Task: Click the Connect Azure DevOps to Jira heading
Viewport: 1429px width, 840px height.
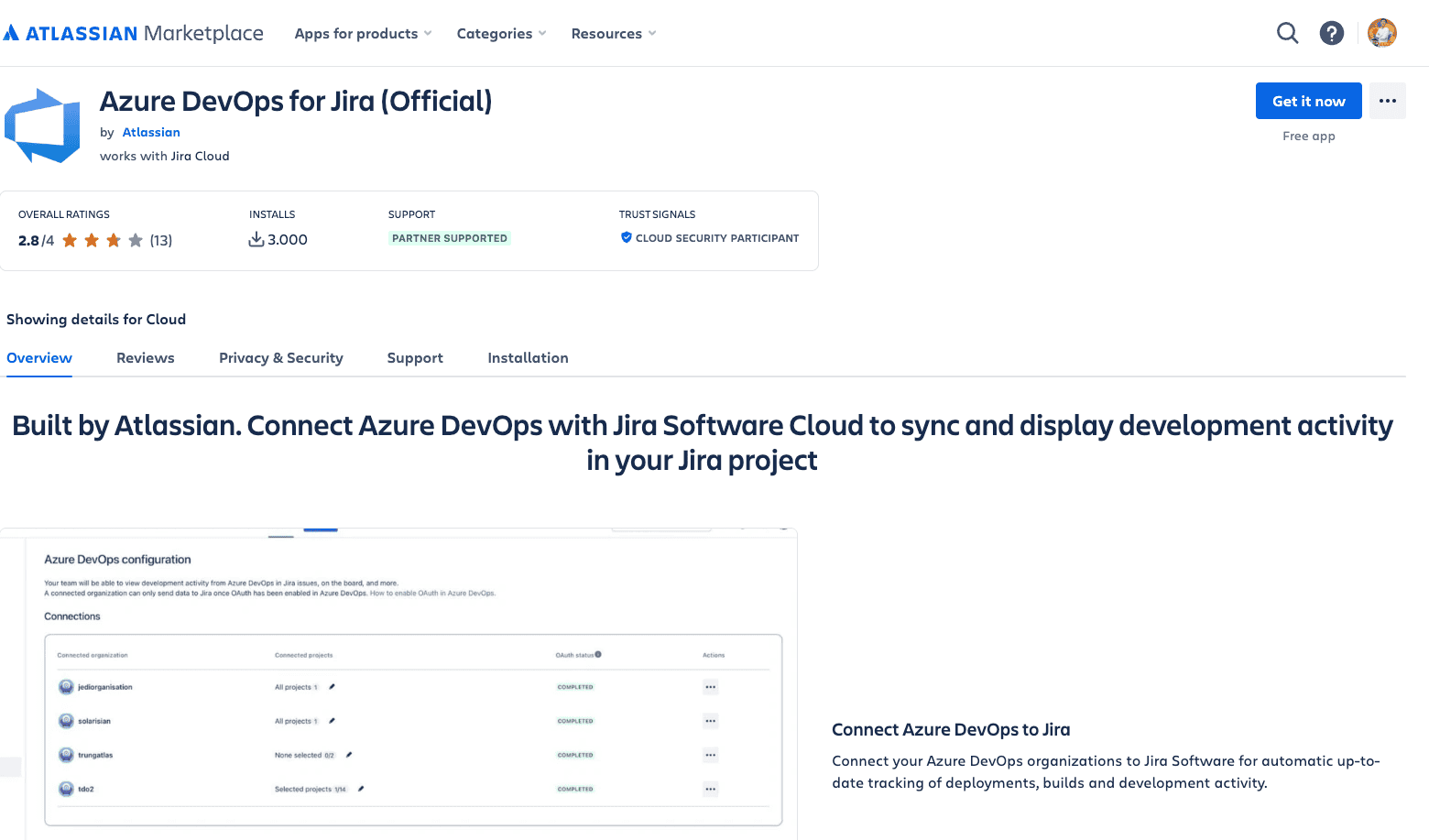Action: (951, 729)
